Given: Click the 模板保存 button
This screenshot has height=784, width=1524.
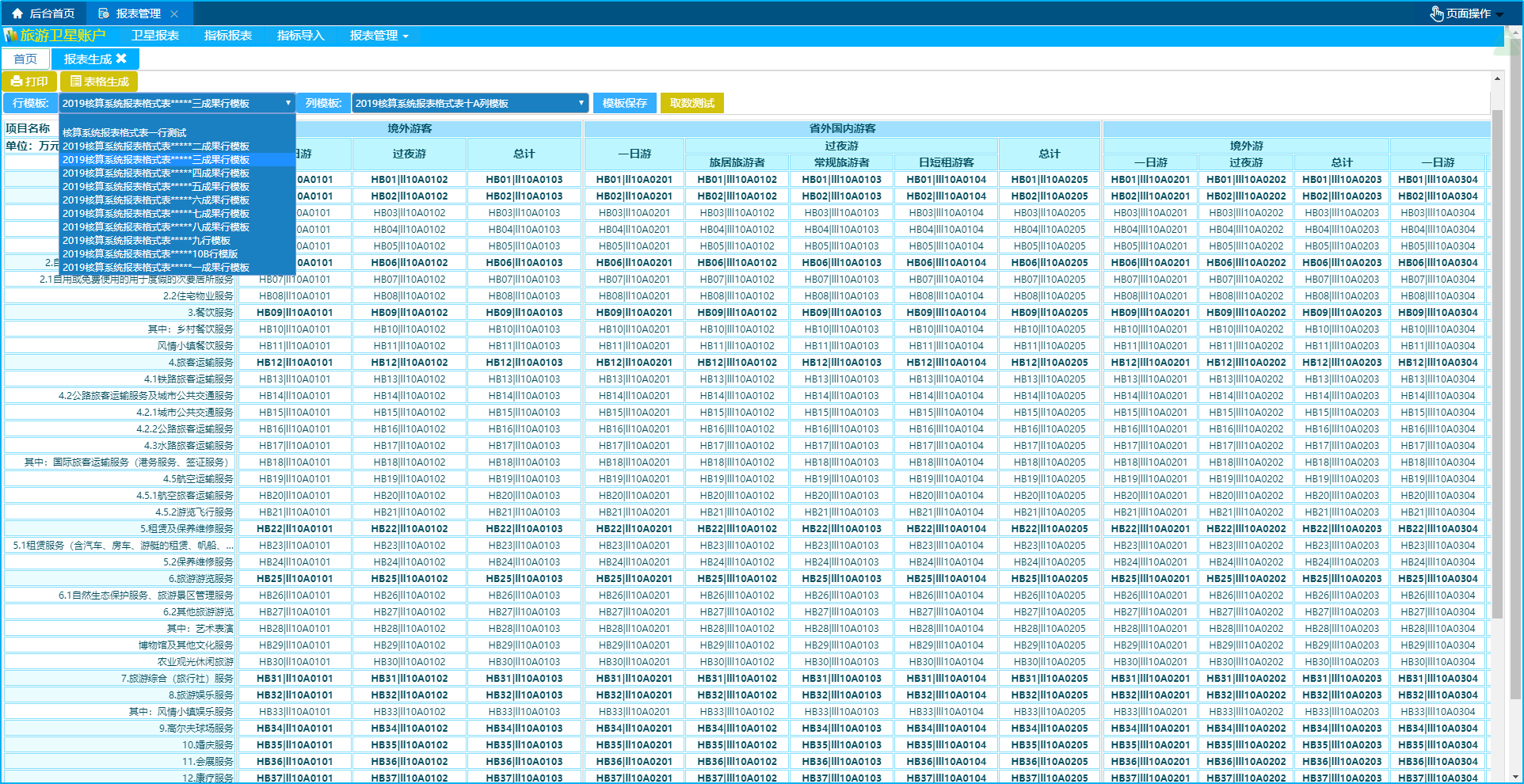Looking at the screenshot, I should [624, 103].
